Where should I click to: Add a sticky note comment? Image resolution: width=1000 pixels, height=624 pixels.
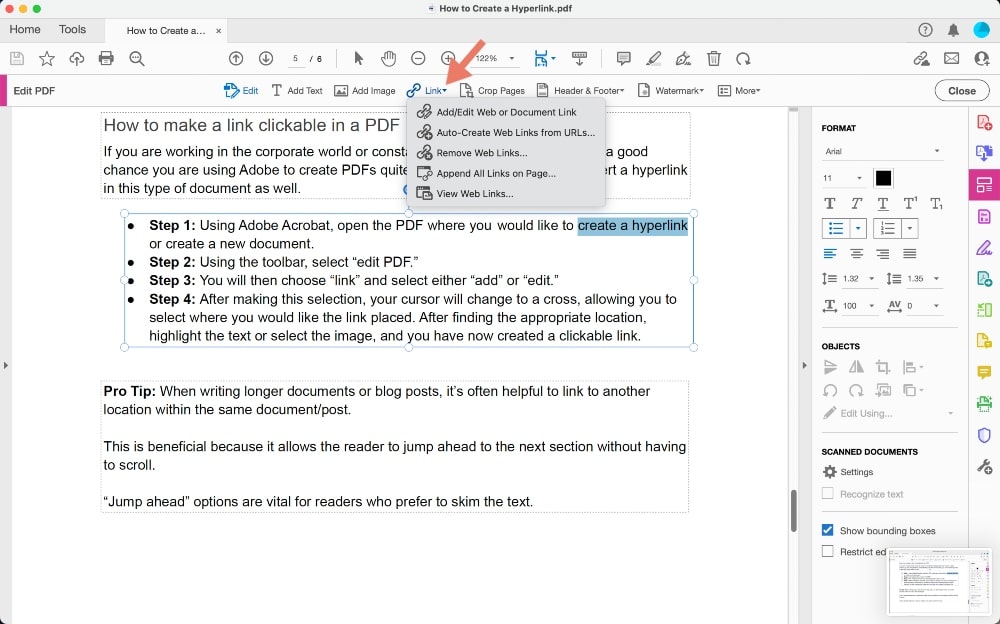623,58
